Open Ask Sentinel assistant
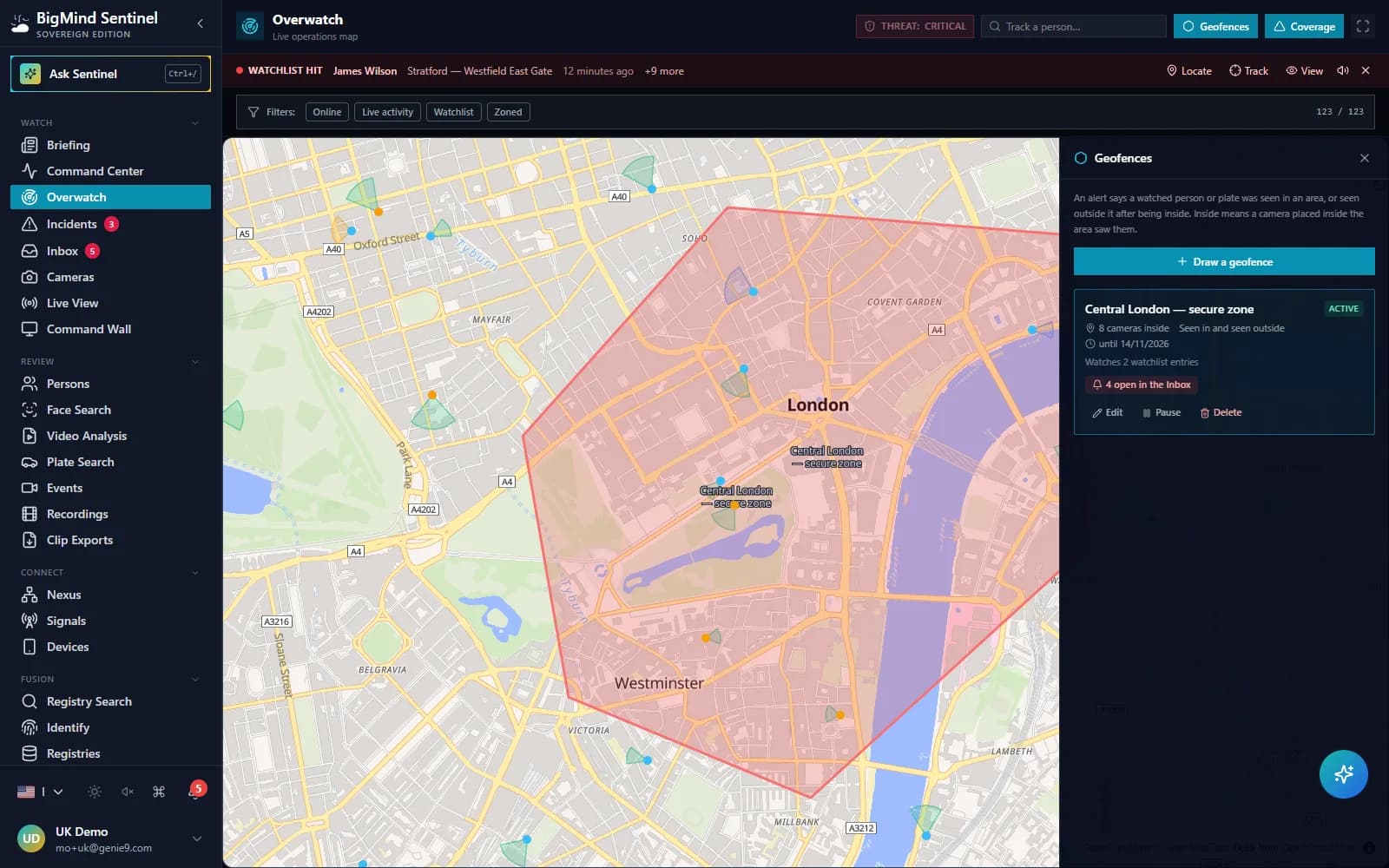This screenshot has height=868, width=1389. click(110, 74)
